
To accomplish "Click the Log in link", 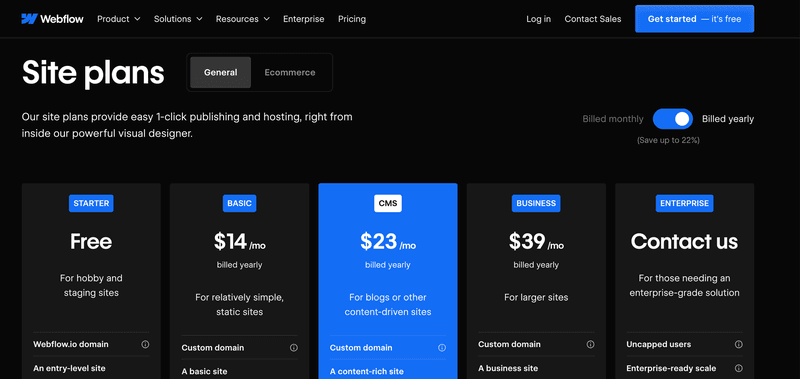I will (x=538, y=19).
